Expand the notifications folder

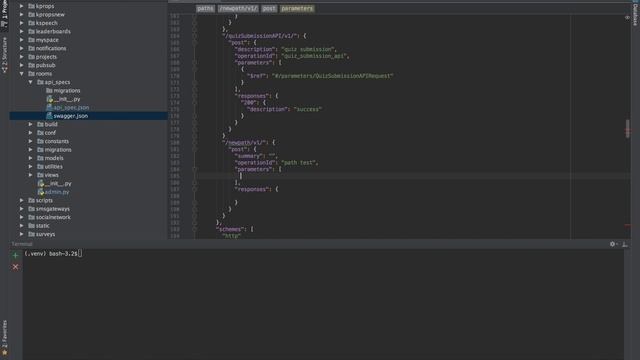22,49
